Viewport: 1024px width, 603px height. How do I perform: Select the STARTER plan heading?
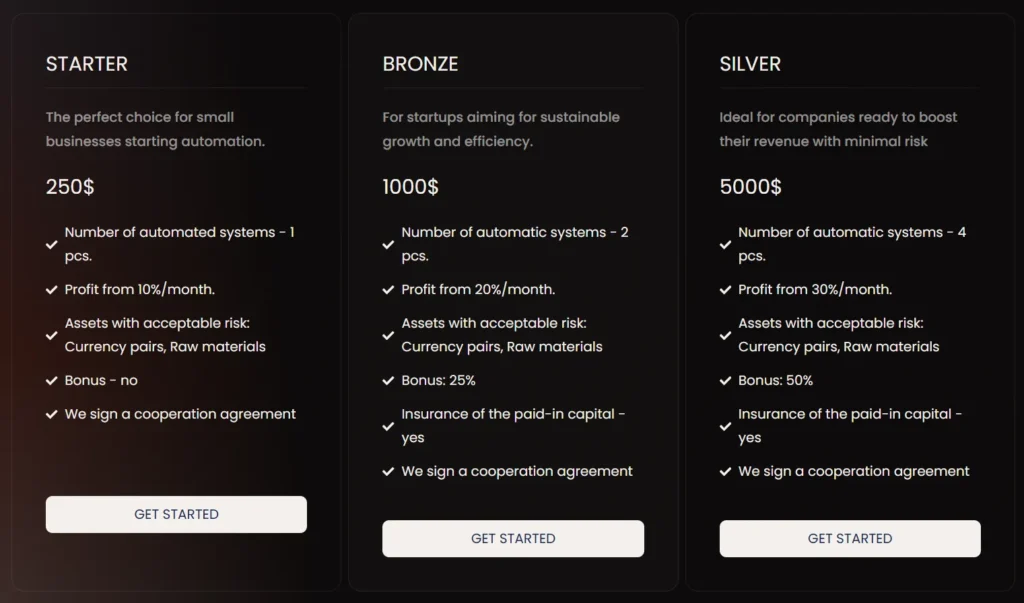coord(87,64)
